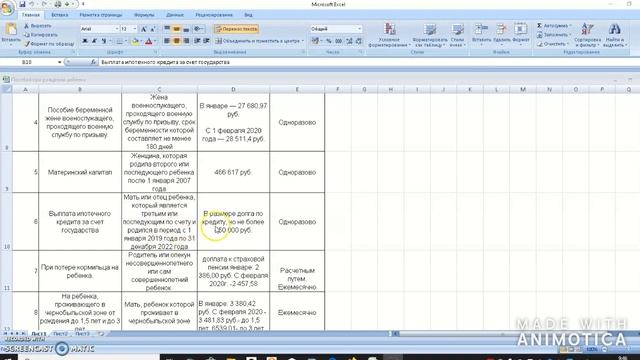Open the Office button menu
Screen dimensions: 640x360
(7, 8)
